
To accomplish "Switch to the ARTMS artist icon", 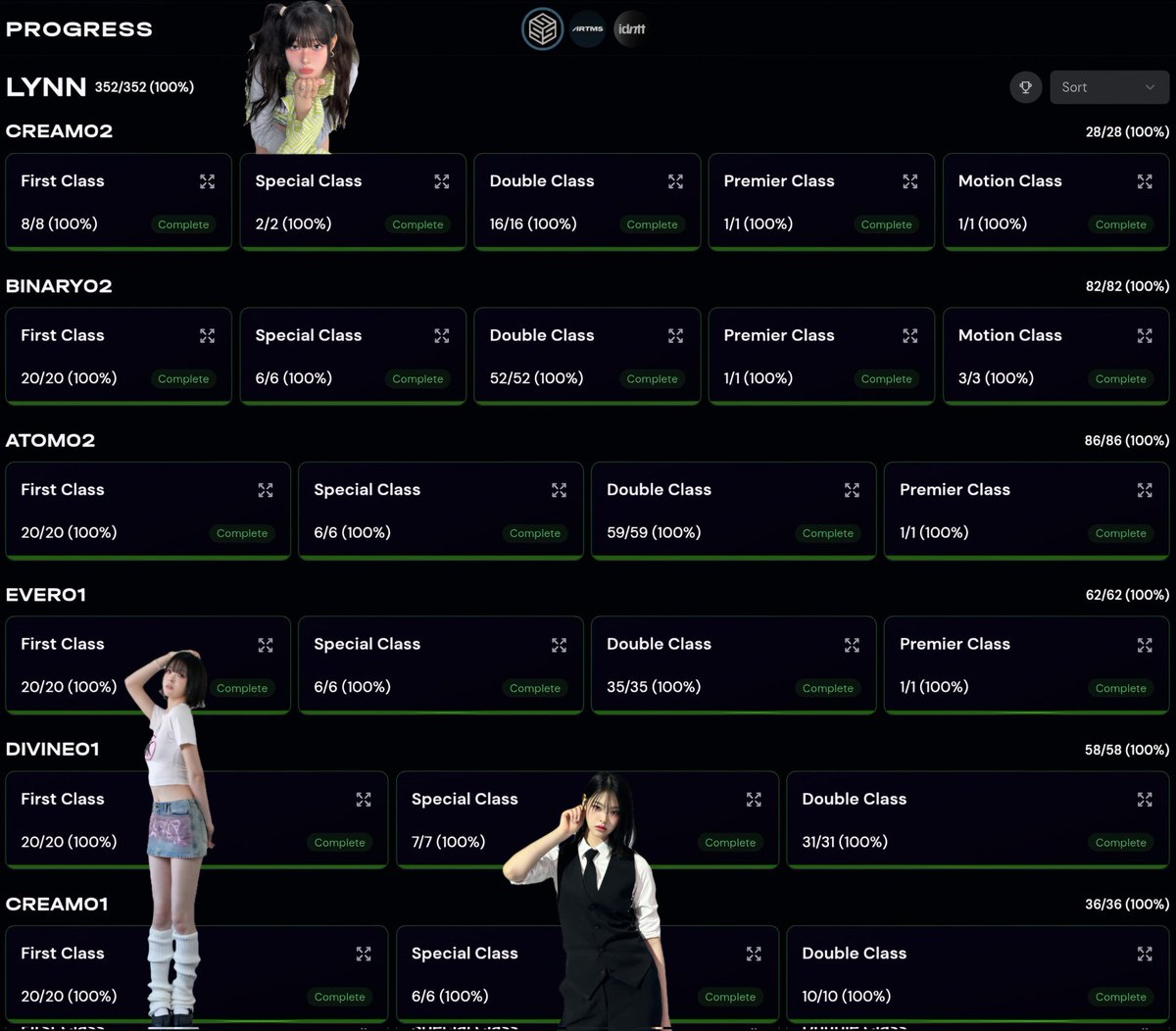I will (x=588, y=29).
